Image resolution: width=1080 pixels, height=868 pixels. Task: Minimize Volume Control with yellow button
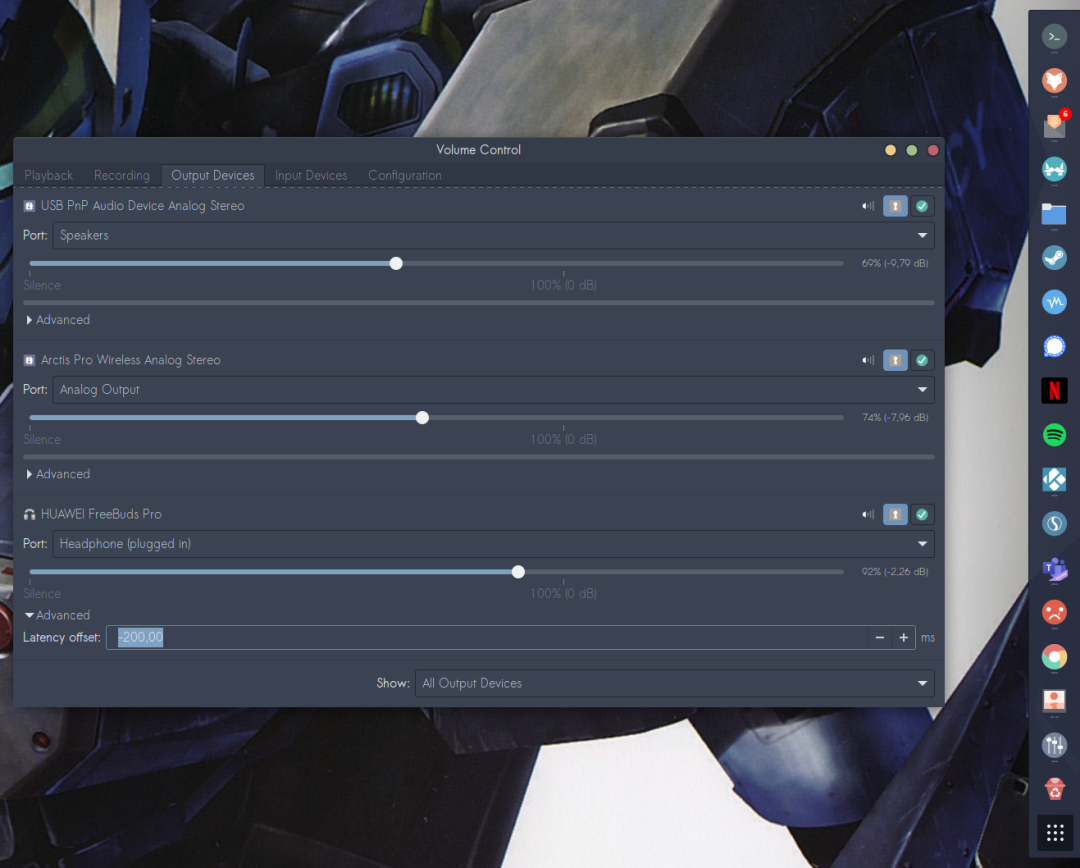tap(891, 150)
